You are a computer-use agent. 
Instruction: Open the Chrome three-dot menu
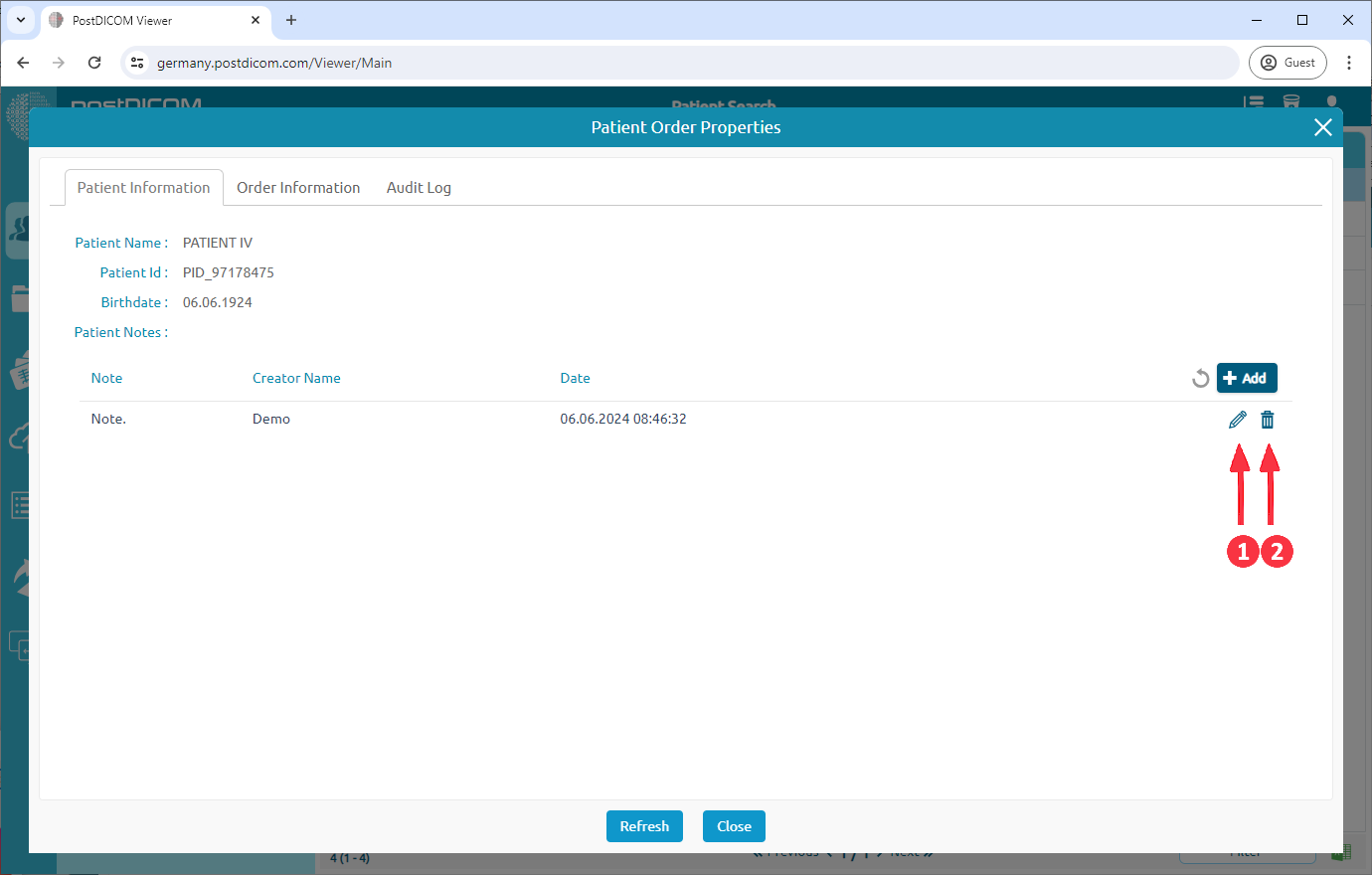point(1349,63)
